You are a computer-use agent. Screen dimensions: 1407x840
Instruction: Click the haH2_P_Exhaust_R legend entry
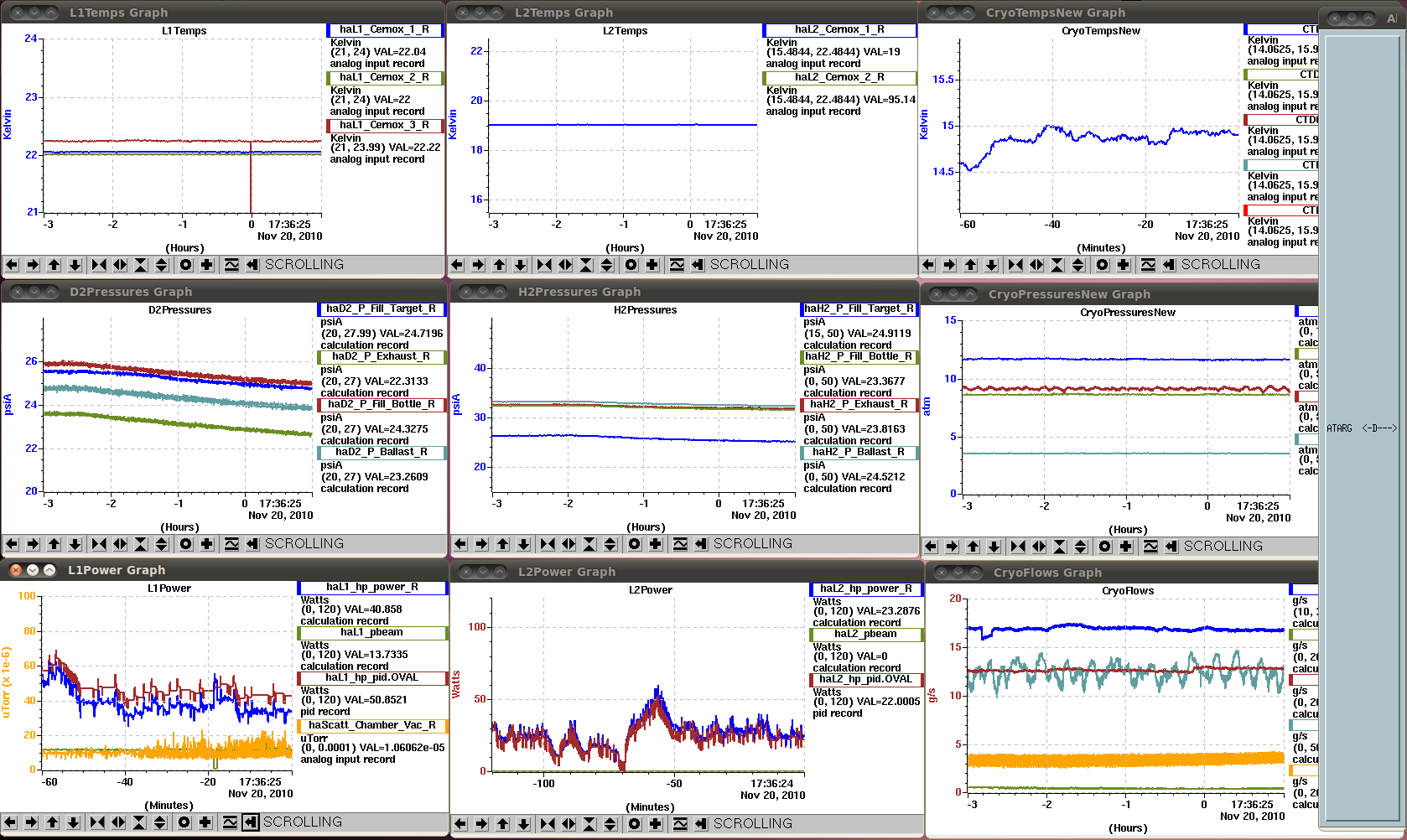(x=859, y=404)
